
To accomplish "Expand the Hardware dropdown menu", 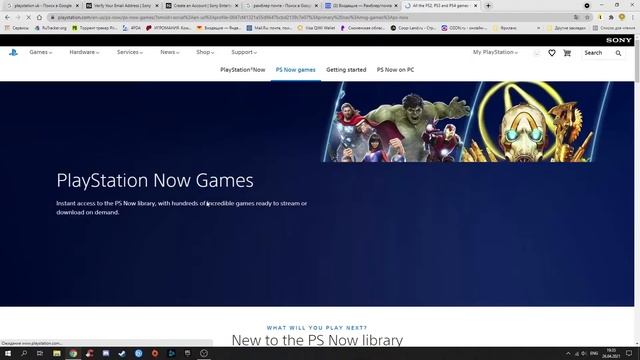I will (84, 52).
